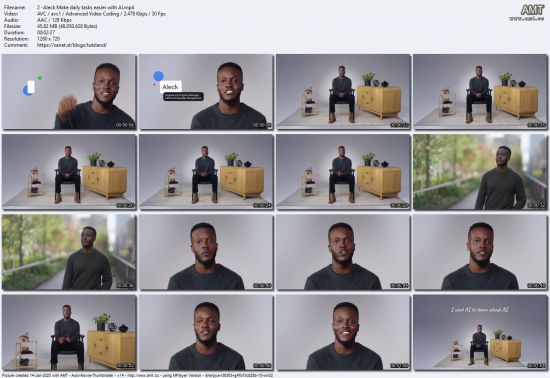Select the outdoor thumbnail with man at right edge
550x378 pixels.
(480, 172)
